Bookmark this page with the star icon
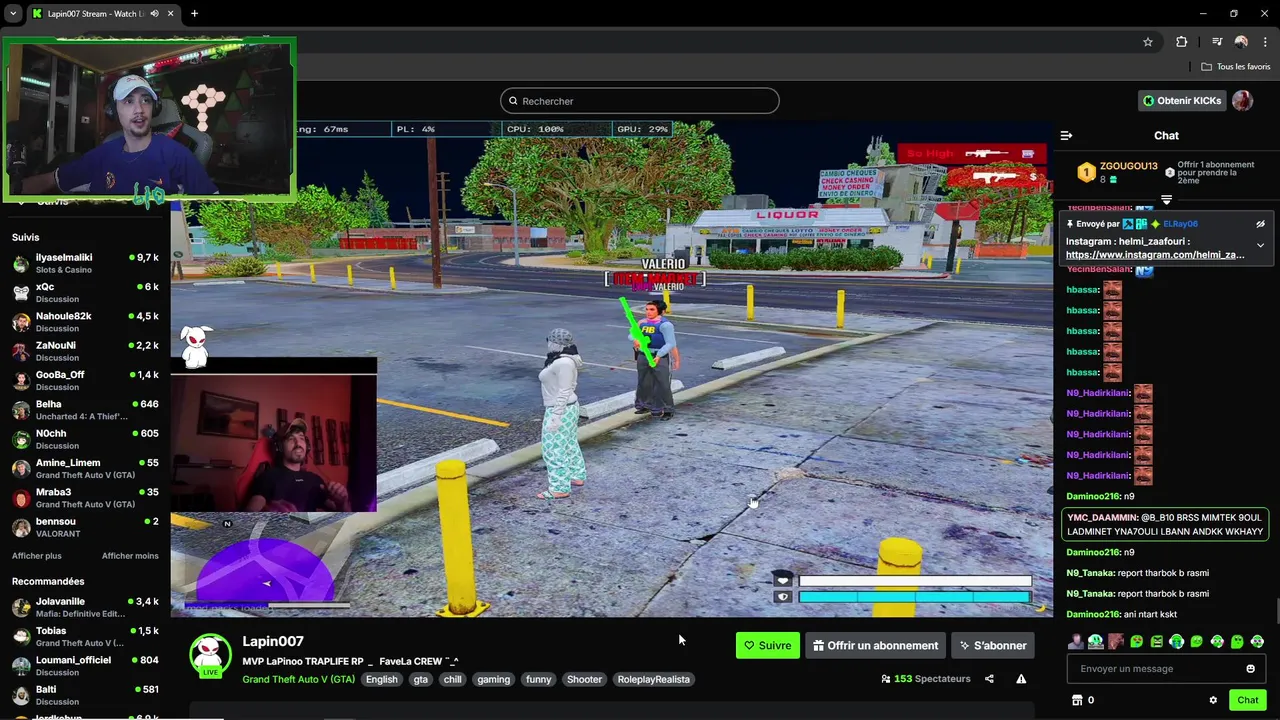1280x720 pixels. click(x=1148, y=42)
